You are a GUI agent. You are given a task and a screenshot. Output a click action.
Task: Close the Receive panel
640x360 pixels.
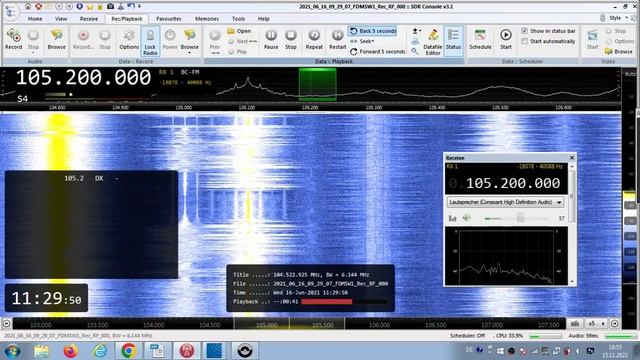[x=572, y=158]
